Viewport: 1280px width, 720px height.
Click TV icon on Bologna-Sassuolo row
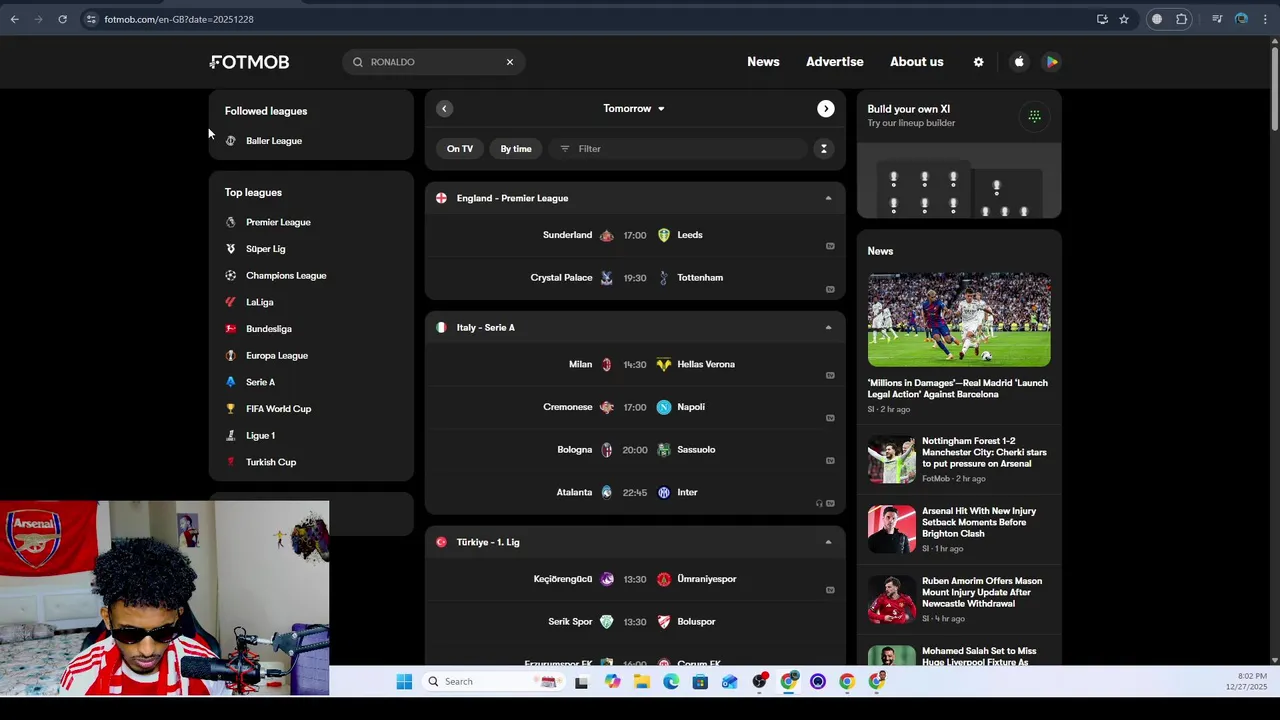pyautogui.click(x=830, y=461)
